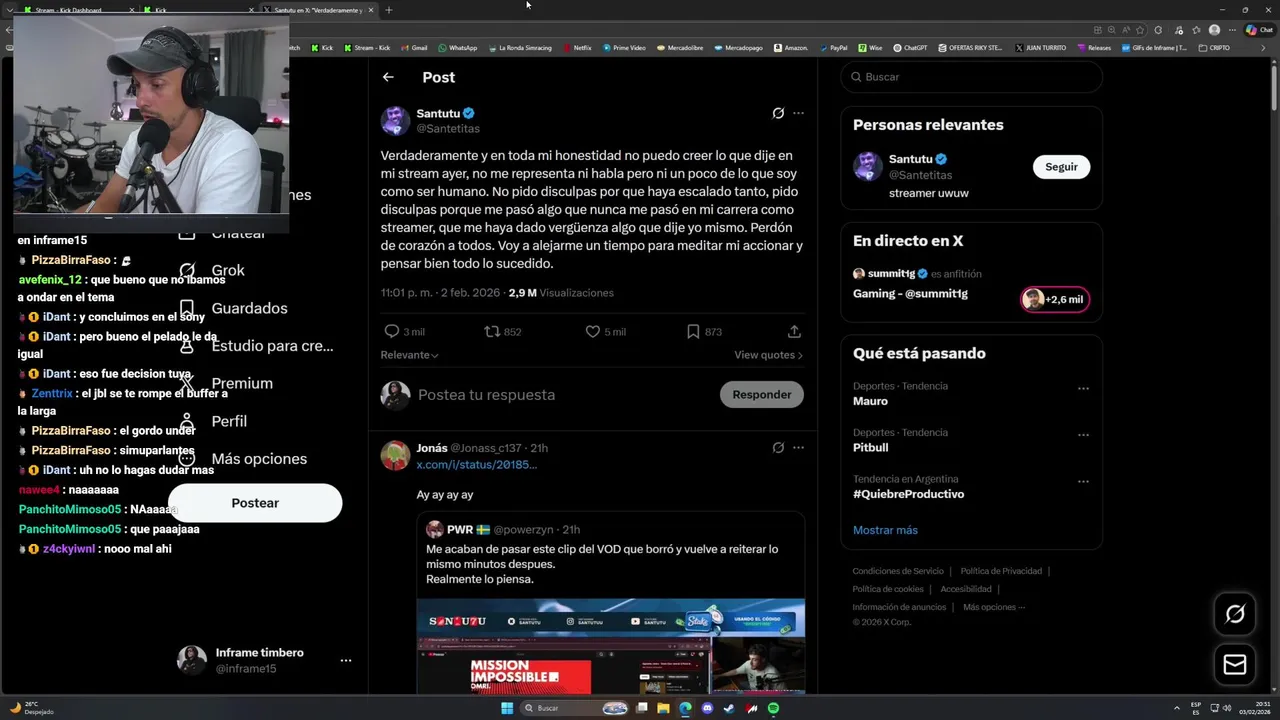Open more options for #QuiebreProductivo trend
1280x720 pixels.
tap(1083, 482)
